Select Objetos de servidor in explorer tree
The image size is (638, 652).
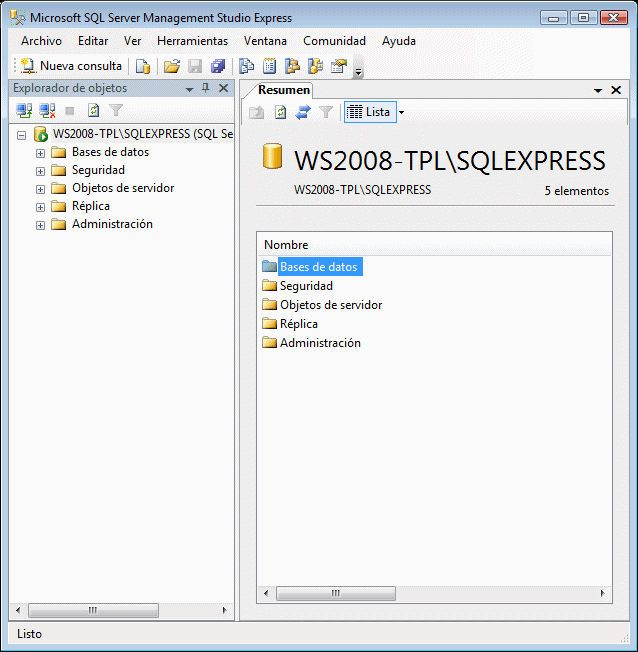123,188
